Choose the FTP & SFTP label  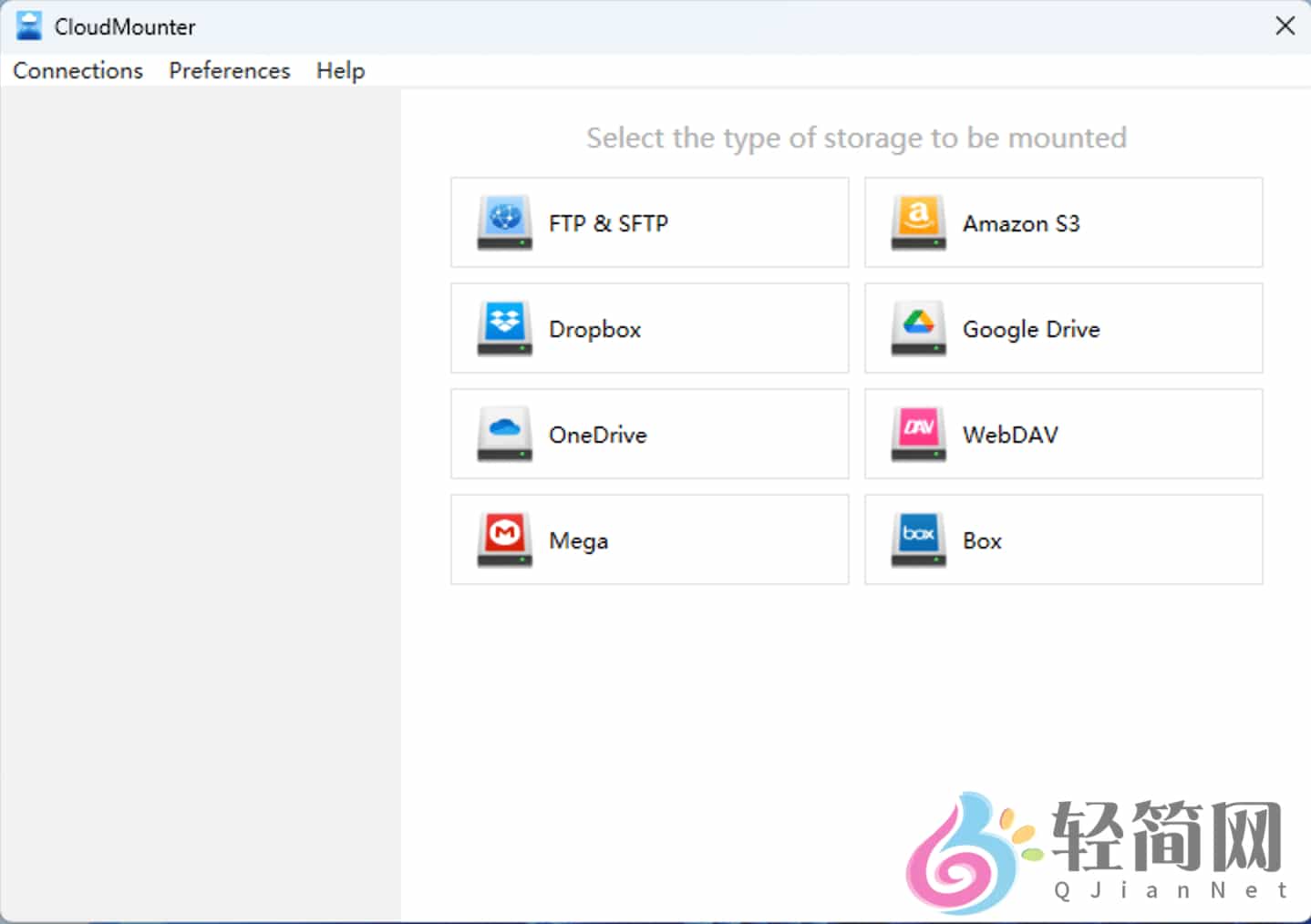click(608, 223)
